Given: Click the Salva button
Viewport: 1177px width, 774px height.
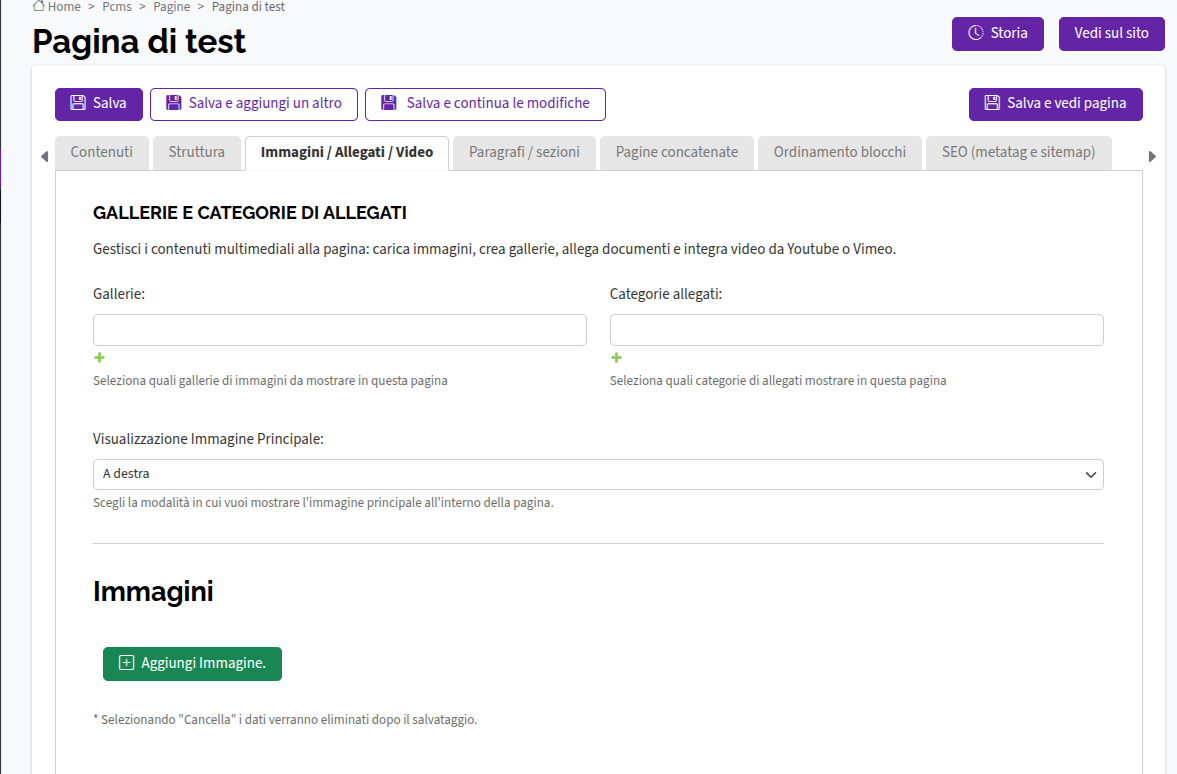Looking at the screenshot, I should pos(98,104).
